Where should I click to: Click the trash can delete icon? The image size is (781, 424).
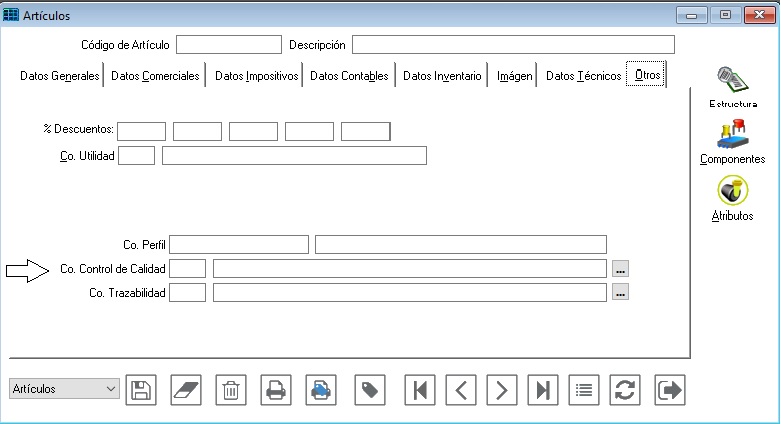coord(231,390)
